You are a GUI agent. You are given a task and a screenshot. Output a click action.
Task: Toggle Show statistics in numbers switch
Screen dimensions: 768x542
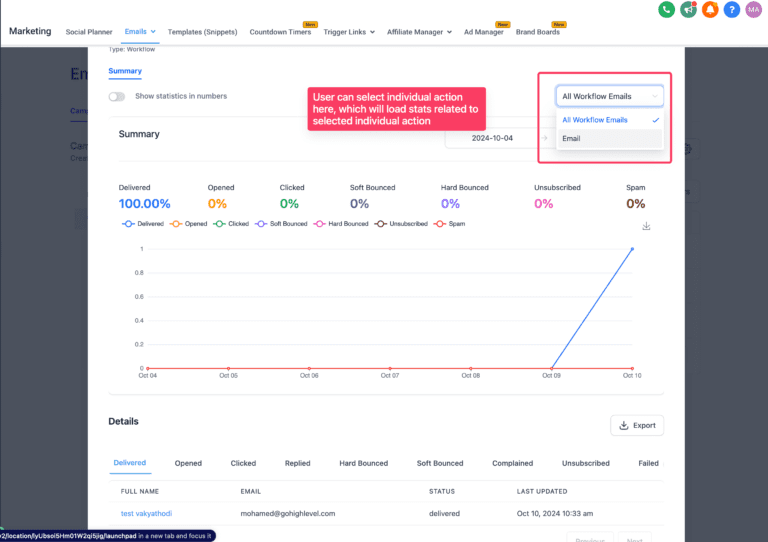[x=117, y=96]
